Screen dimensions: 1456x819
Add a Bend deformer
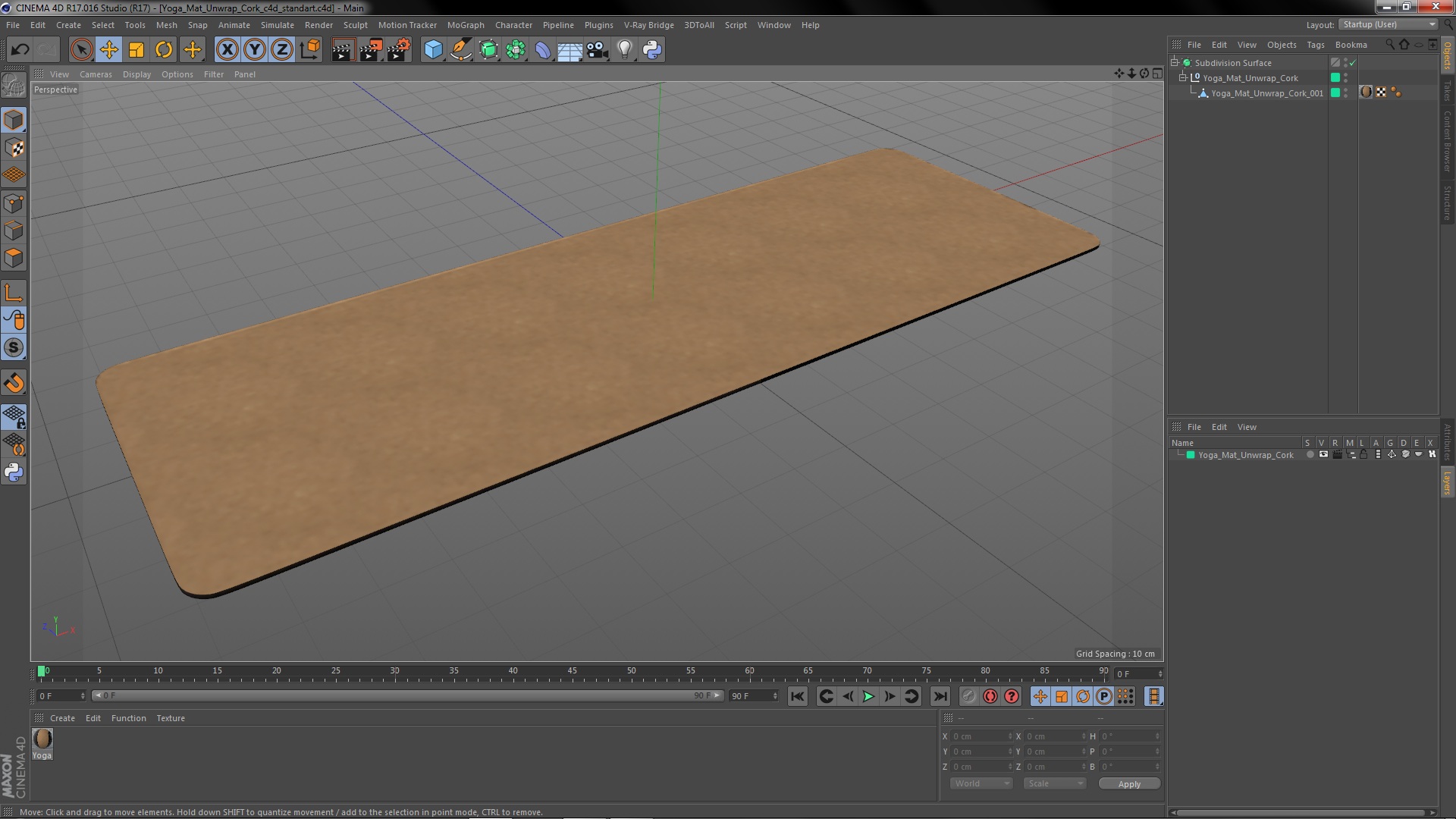pos(543,50)
